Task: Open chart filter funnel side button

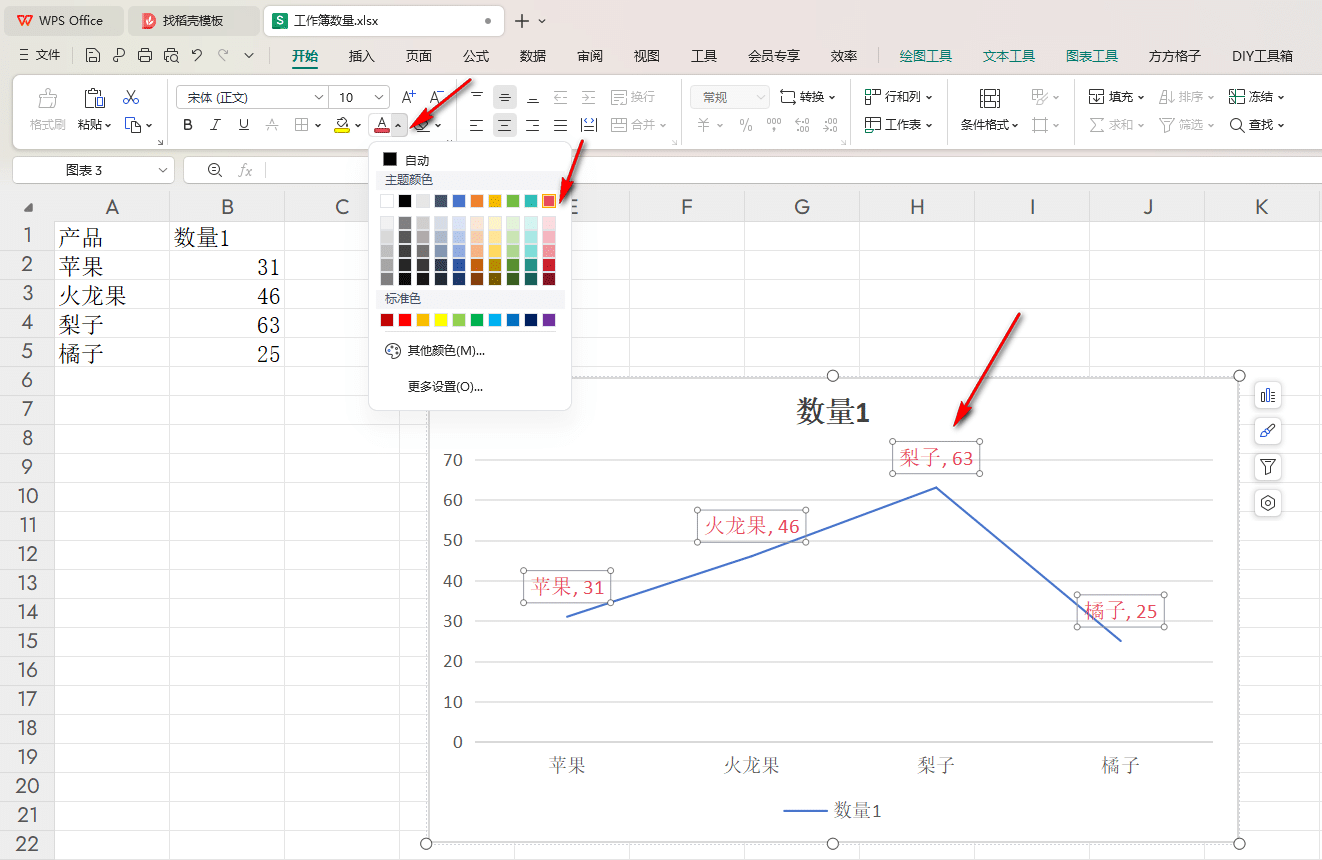Action: 1268,467
